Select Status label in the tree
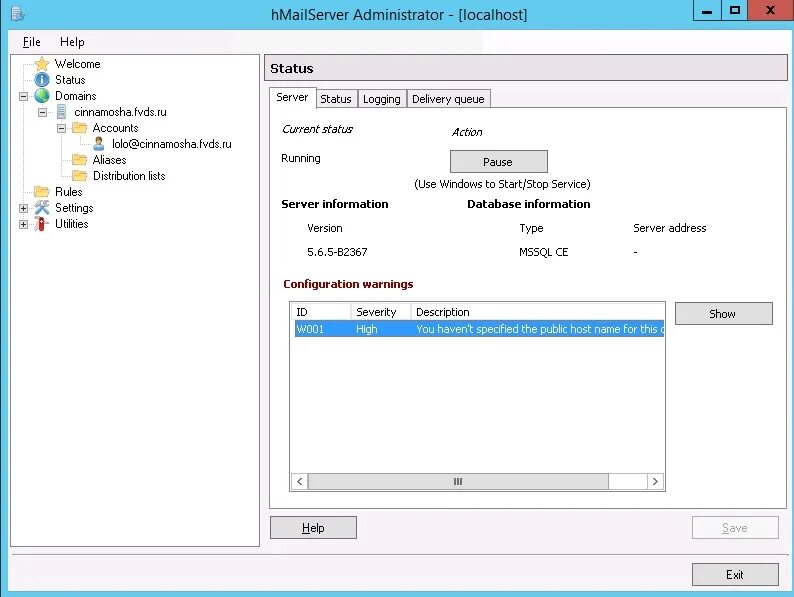 tap(70, 80)
